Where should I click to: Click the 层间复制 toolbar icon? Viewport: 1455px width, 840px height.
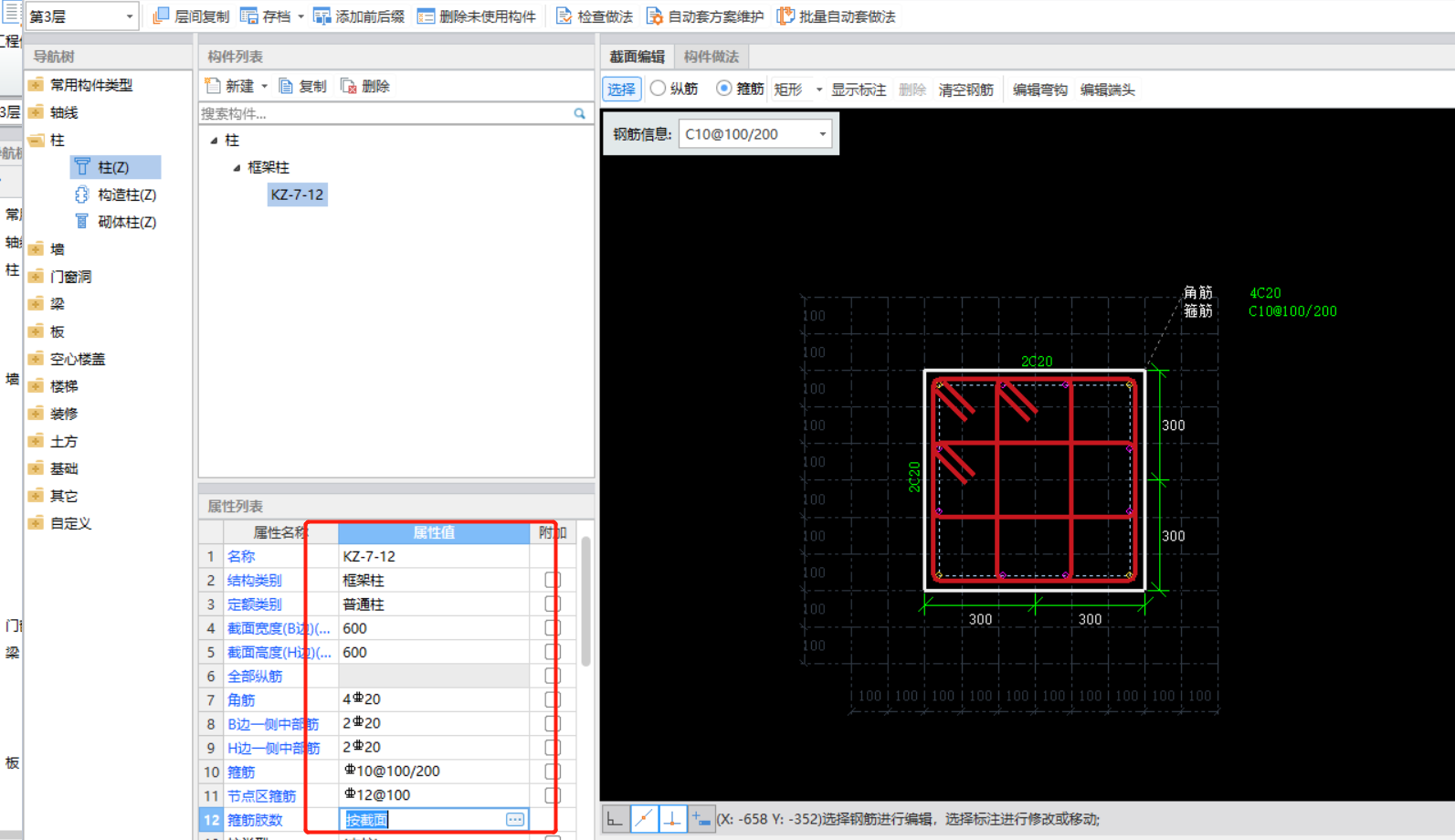(161, 16)
